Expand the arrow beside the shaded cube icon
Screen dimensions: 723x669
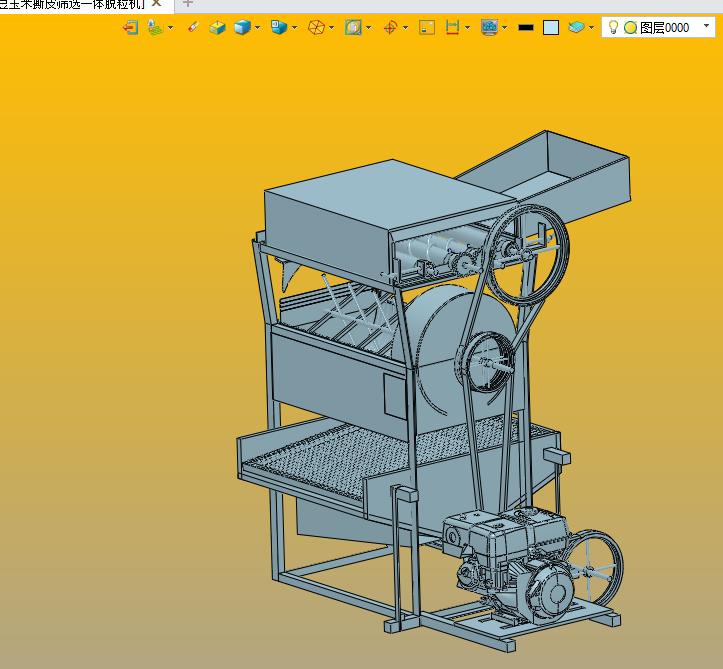[258, 28]
